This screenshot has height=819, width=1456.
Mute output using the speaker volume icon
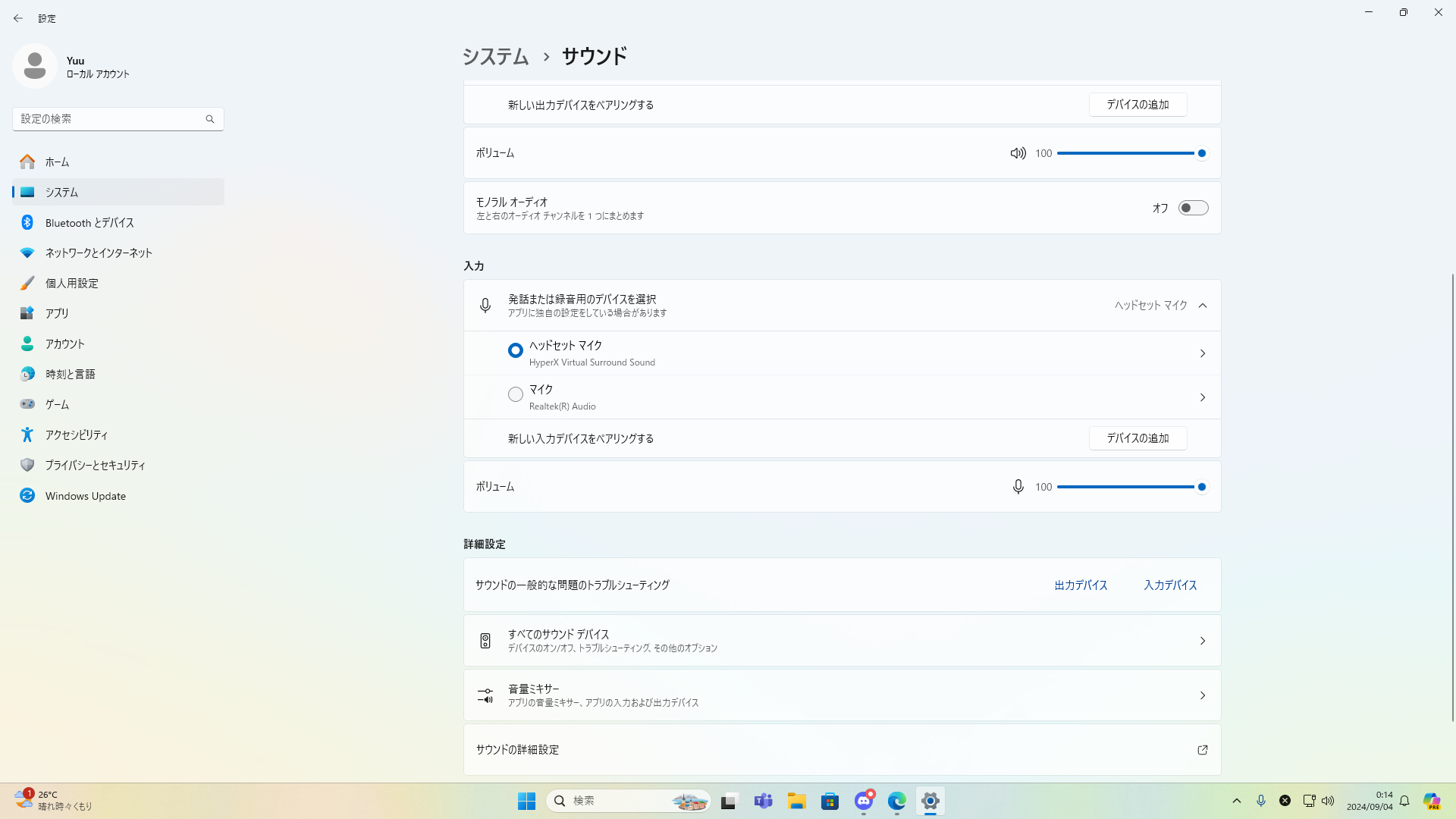[x=1018, y=153]
